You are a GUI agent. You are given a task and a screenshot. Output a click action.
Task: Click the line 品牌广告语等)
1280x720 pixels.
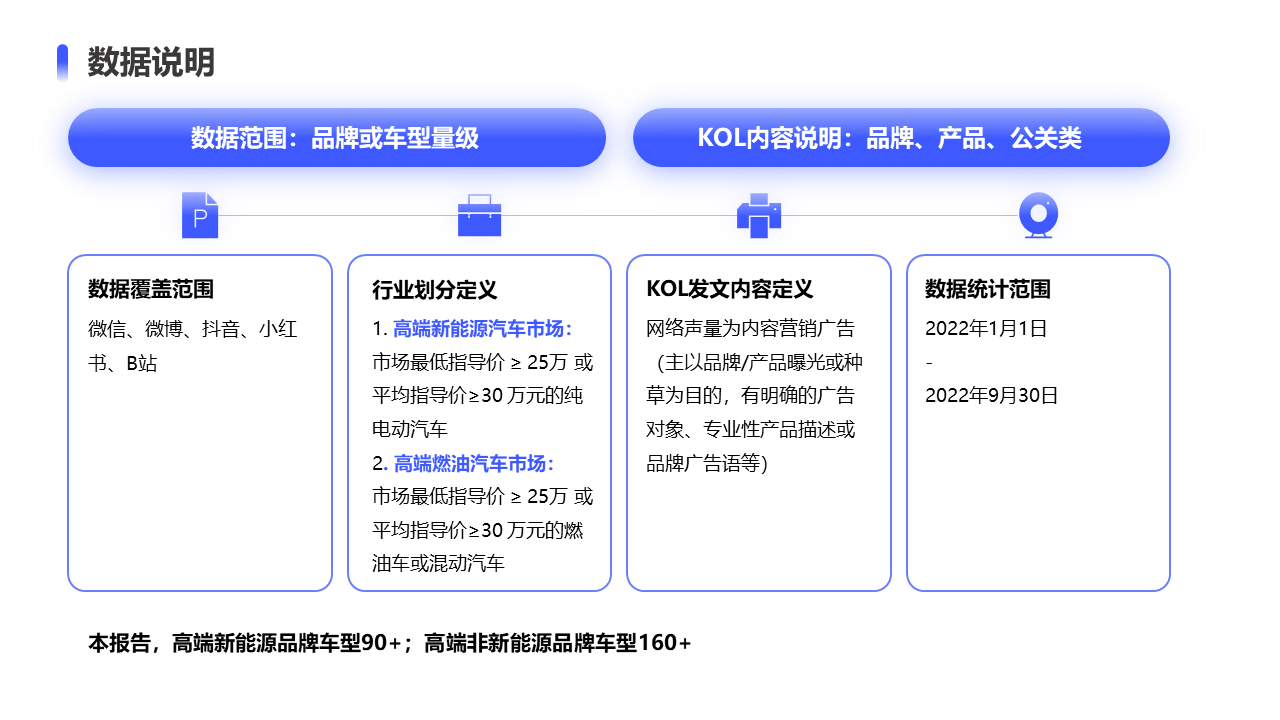(x=707, y=463)
